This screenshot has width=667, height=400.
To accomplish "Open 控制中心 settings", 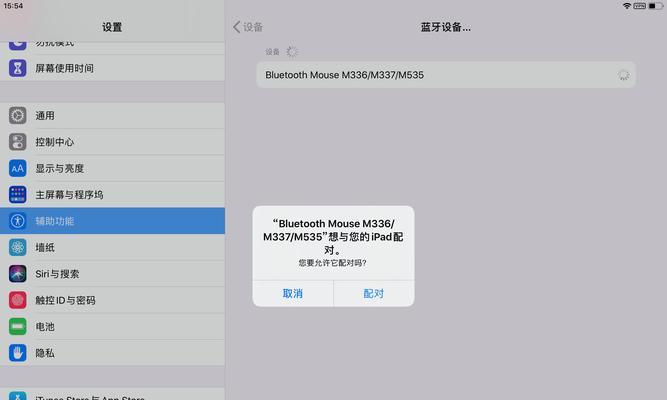I will click(x=112, y=142).
